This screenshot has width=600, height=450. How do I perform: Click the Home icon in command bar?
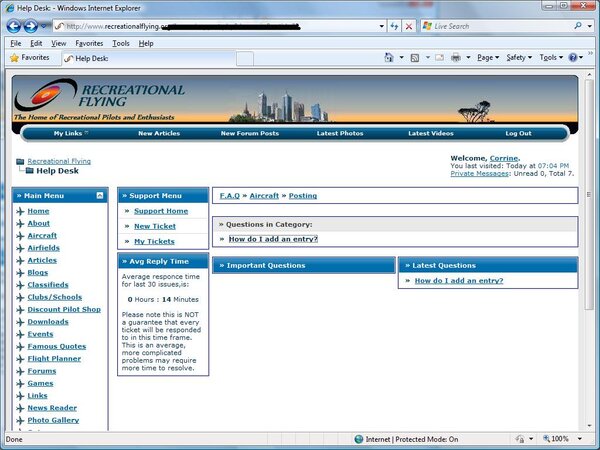click(390, 58)
